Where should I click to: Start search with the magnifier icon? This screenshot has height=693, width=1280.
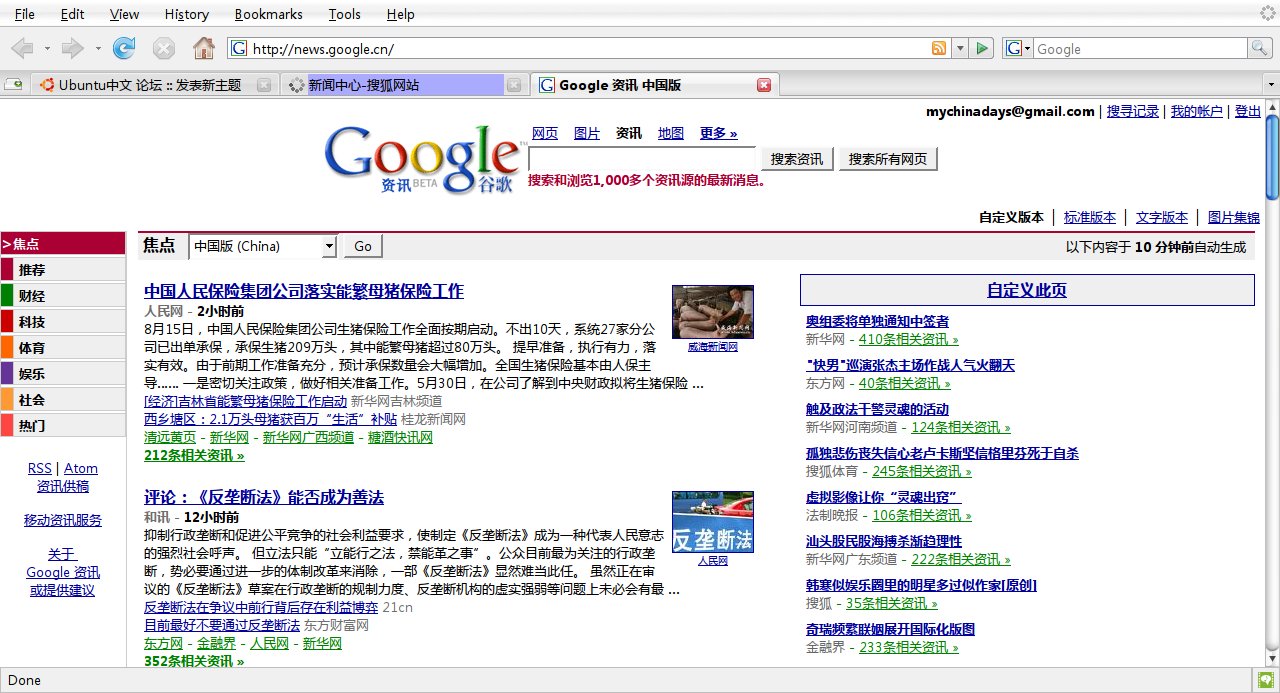coord(1259,48)
